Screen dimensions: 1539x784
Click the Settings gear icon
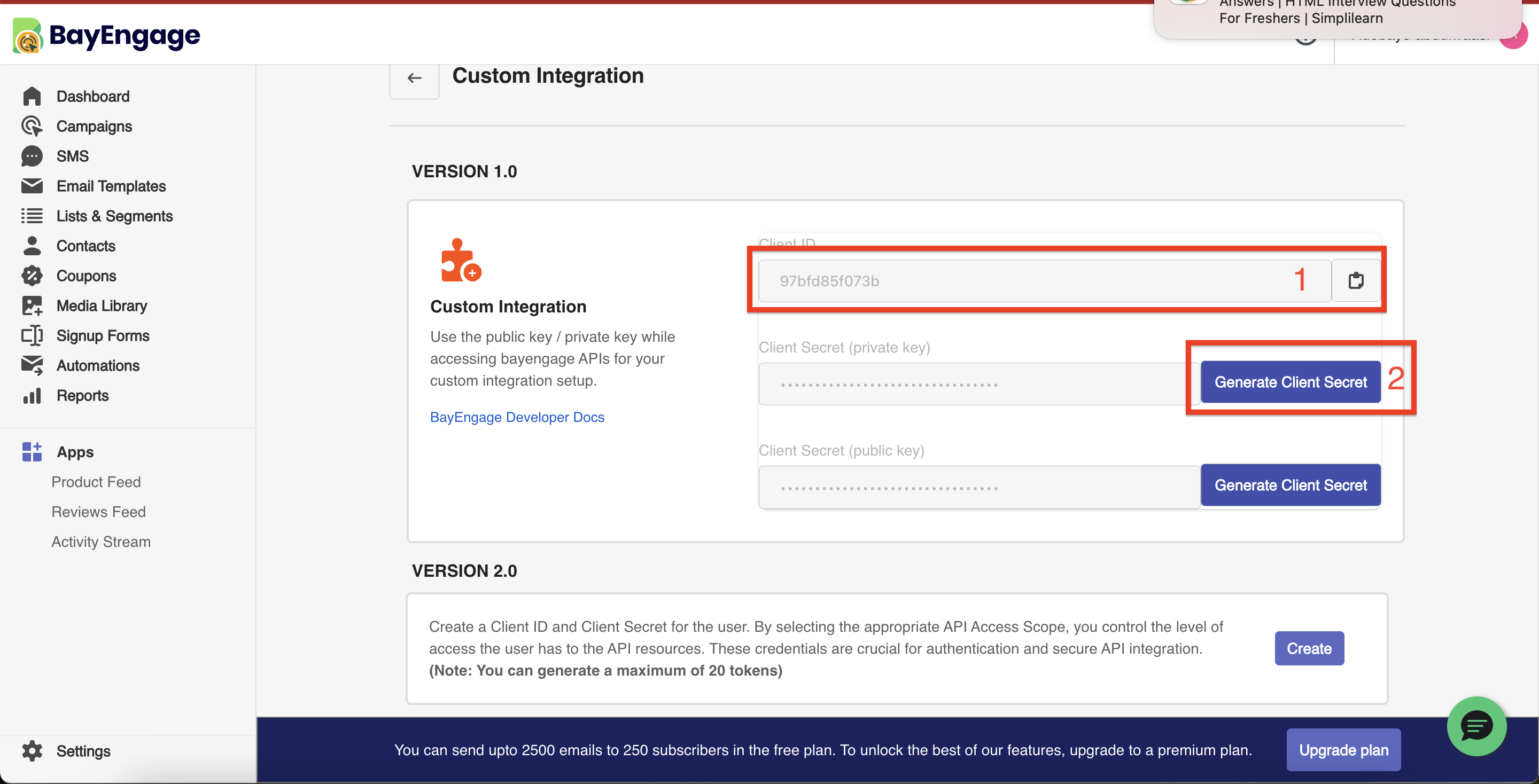click(x=32, y=750)
